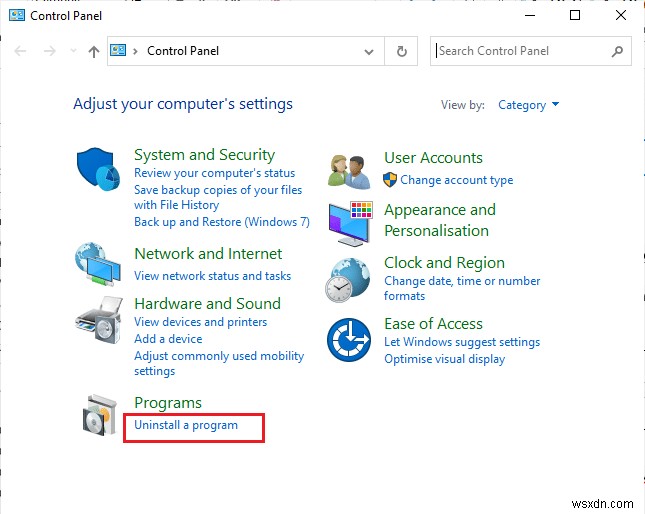Click Uninstall a program link
645x514 pixels.
[x=186, y=425]
